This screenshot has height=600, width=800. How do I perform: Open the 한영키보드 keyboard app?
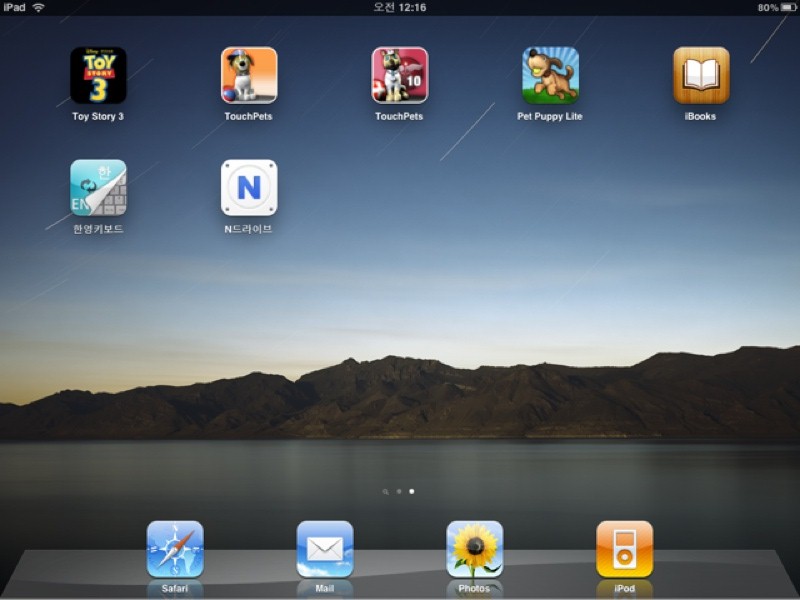point(98,188)
